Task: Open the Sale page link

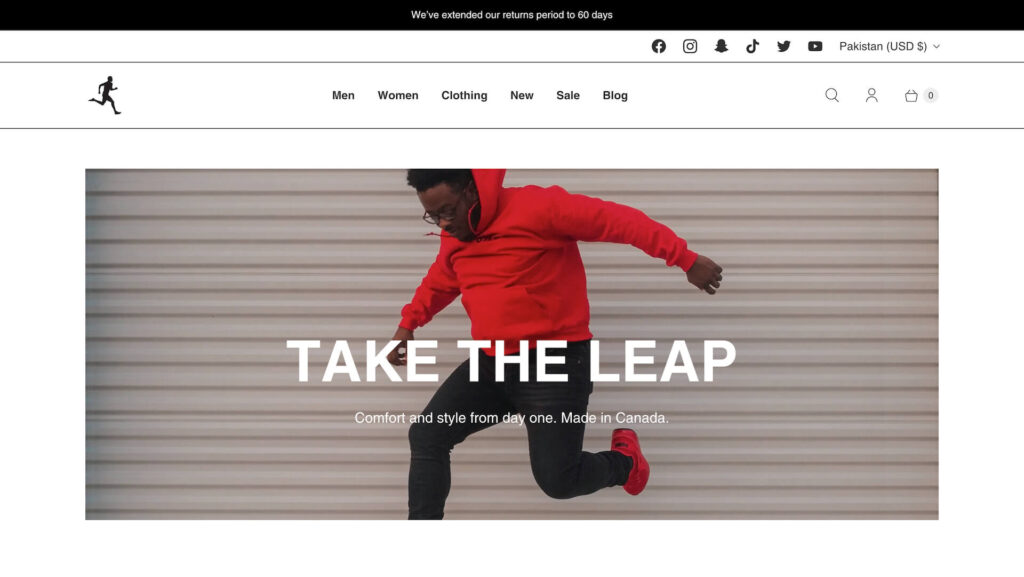Action: click(x=568, y=95)
